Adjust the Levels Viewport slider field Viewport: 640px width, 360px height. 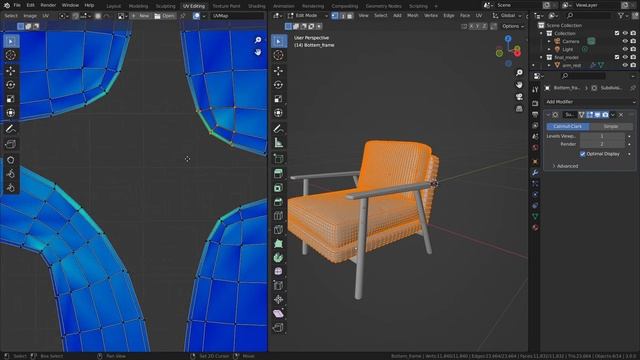602,136
